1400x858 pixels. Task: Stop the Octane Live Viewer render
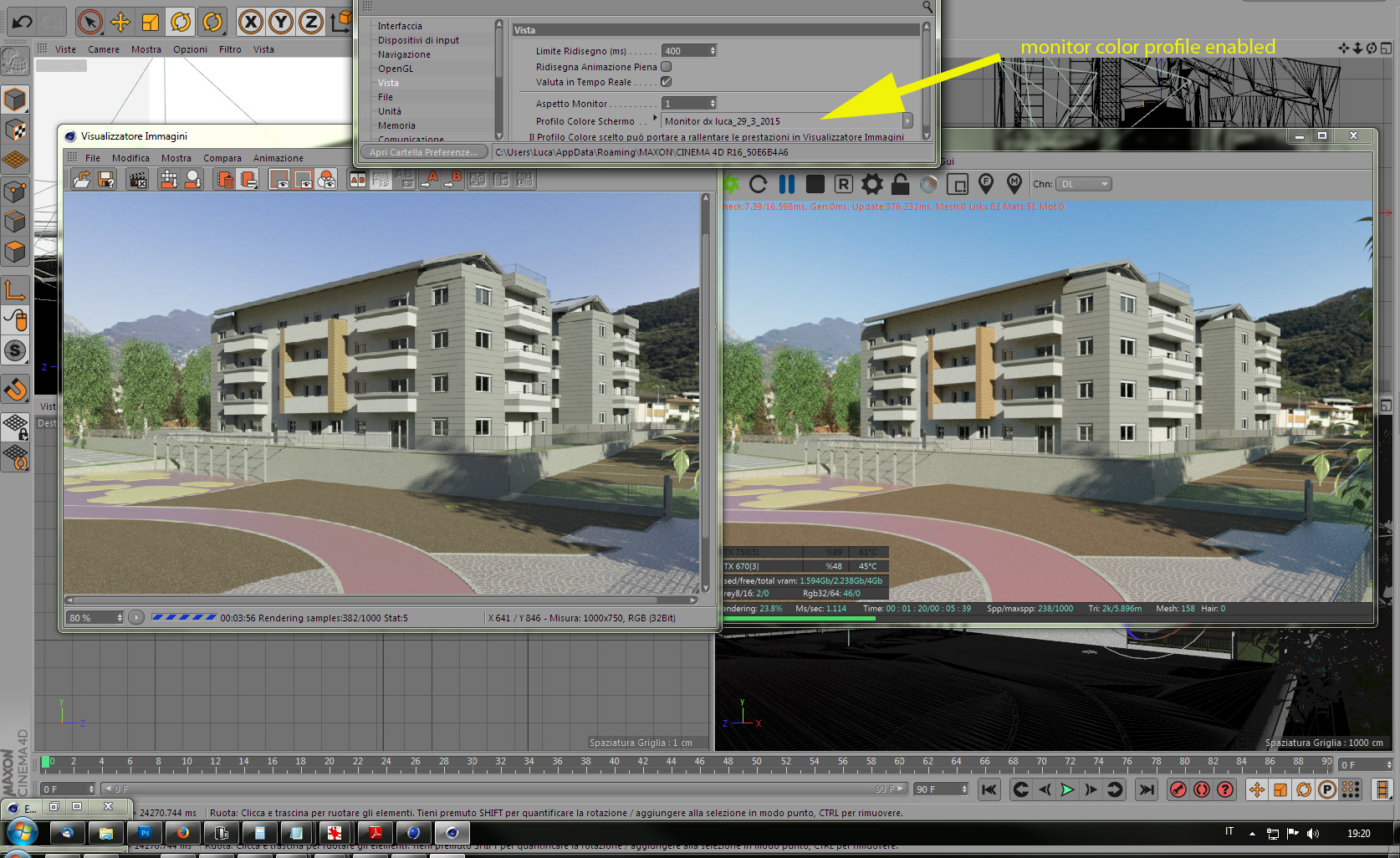(x=815, y=184)
